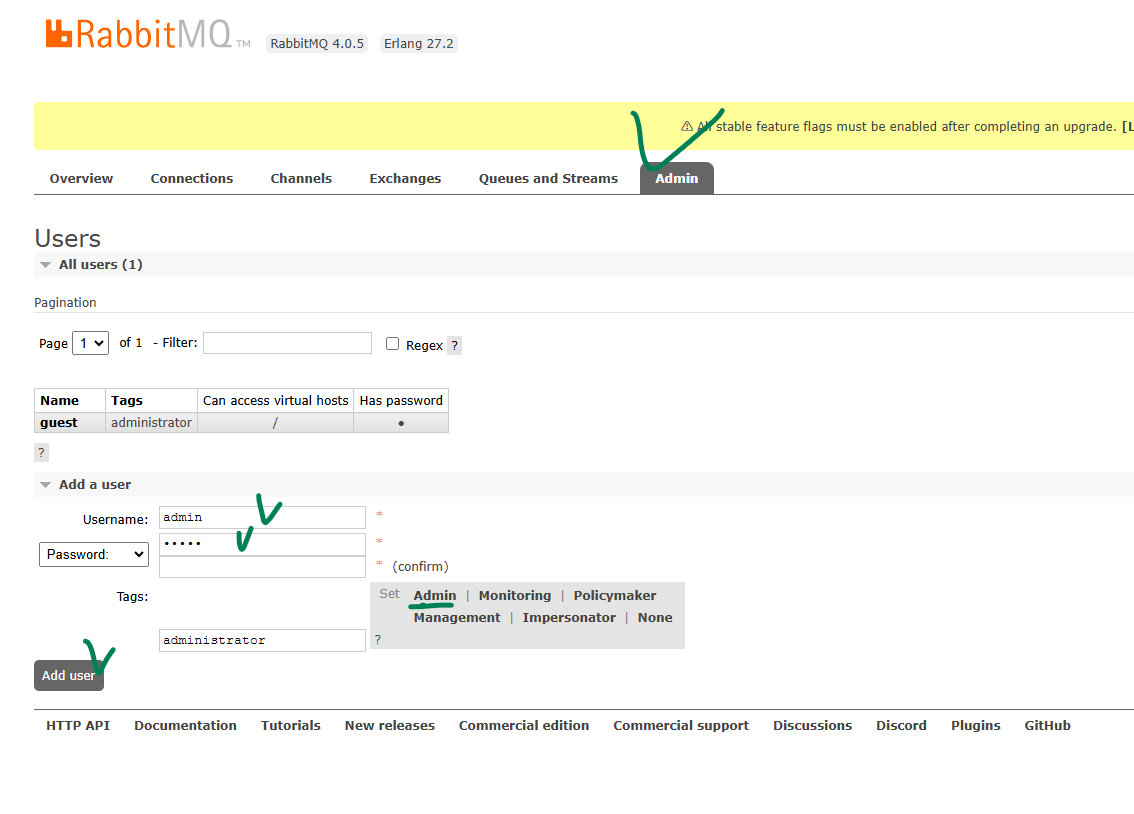Image resolution: width=1134 pixels, height=814 pixels.
Task: Open the guest user entry
Action: (x=59, y=422)
